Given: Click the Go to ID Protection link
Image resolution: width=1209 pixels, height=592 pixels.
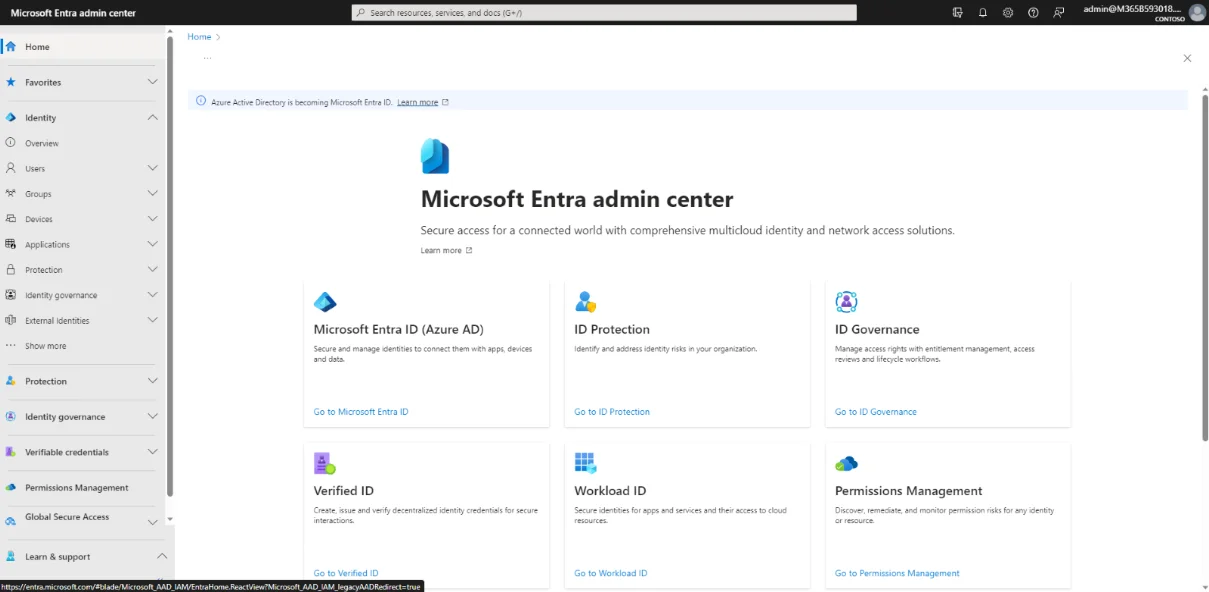Looking at the screenshot, I should click(x=611, y=412).
